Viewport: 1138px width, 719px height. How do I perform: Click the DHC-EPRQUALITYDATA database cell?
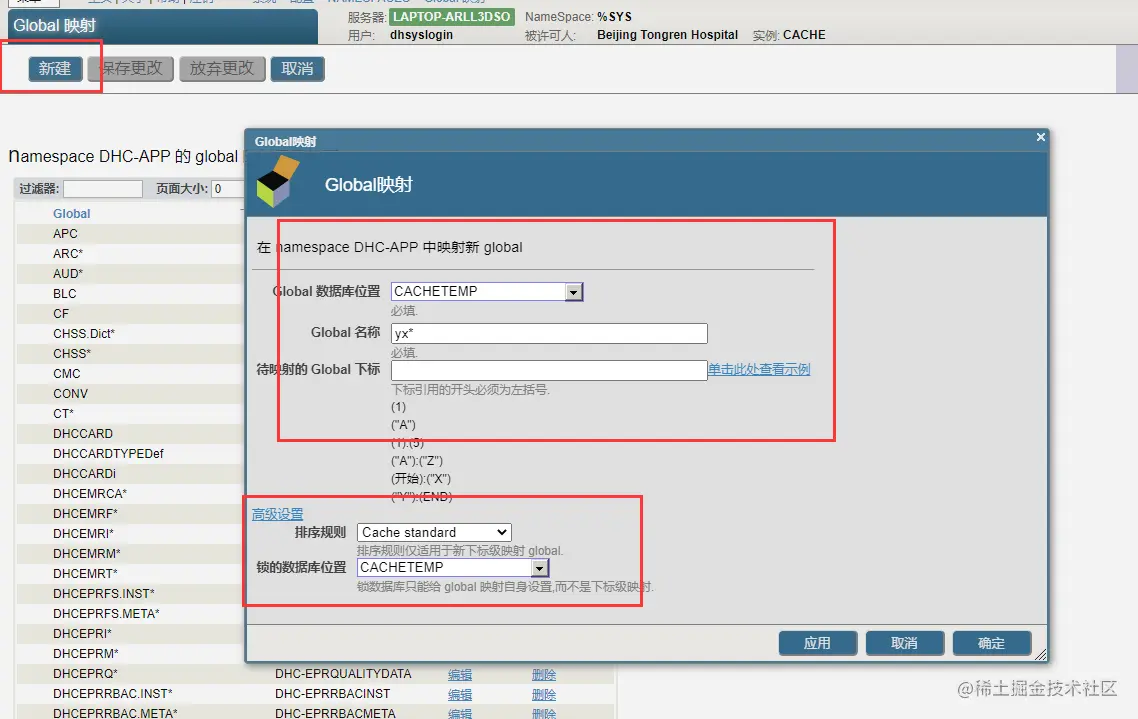pyautogui.click(x=343, y=674)
